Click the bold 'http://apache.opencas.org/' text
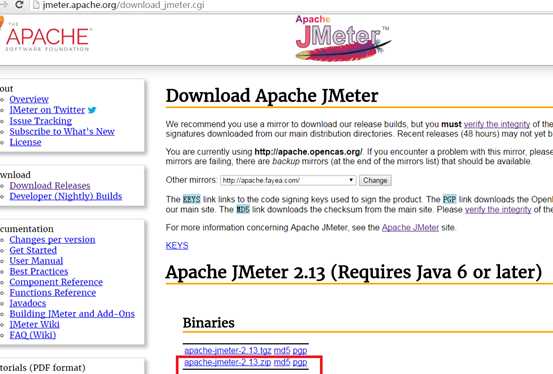 [308, 152]
